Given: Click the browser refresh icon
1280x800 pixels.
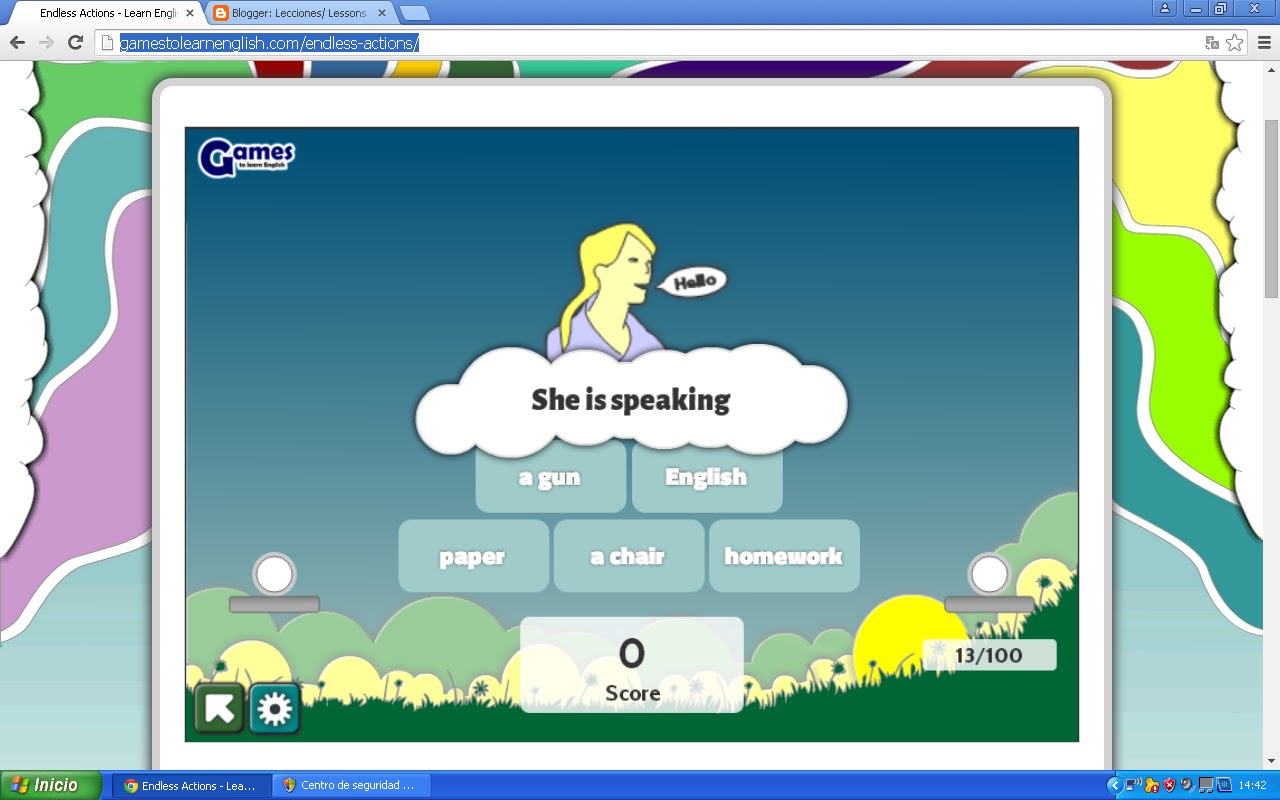Looking at the screenshot, I should tap(76, 43).
